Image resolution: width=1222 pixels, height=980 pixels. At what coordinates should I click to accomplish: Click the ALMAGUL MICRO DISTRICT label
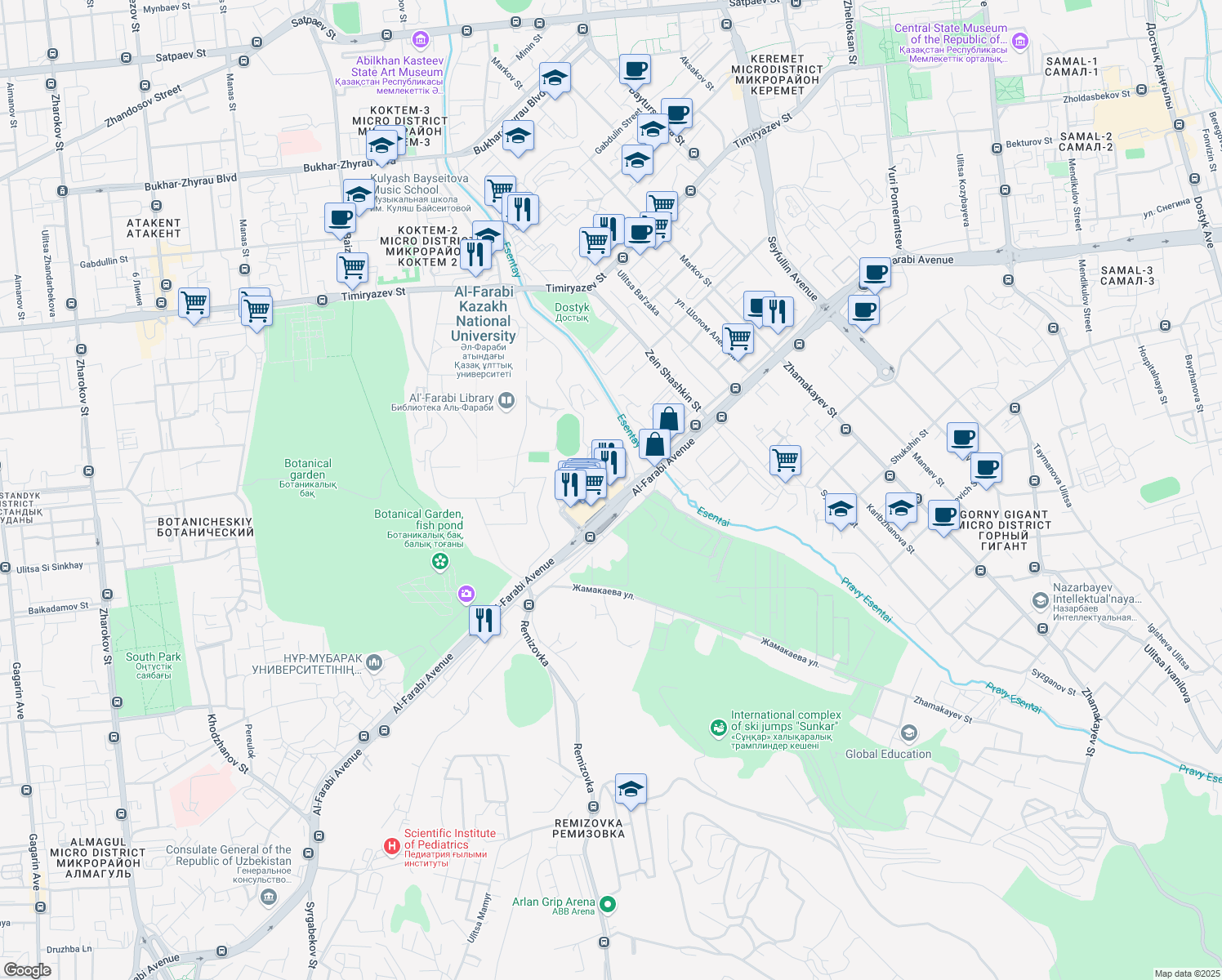[98, 857]
